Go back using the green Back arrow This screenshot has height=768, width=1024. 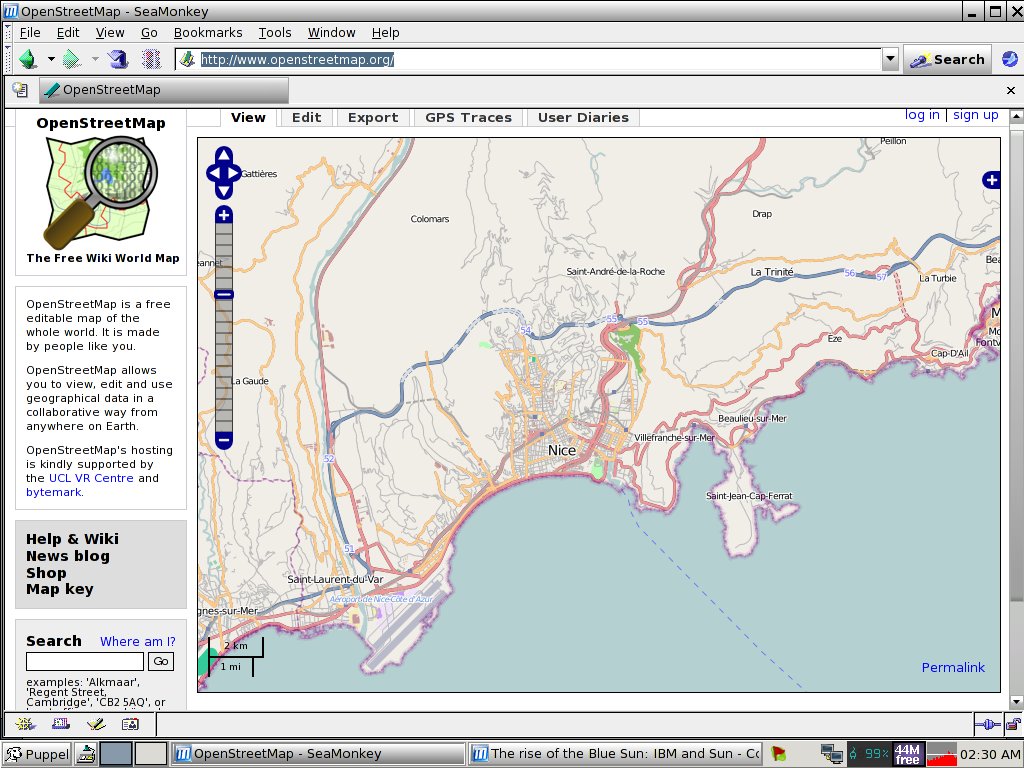pyautogui.click(x=27, y=59)
